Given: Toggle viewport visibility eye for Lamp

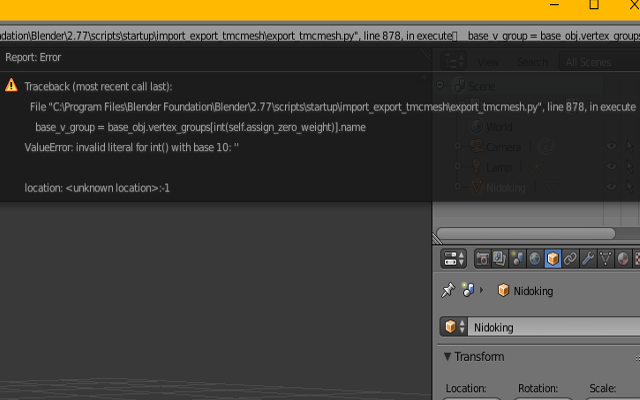Looking at the screenshot, I should pos(611,166).
